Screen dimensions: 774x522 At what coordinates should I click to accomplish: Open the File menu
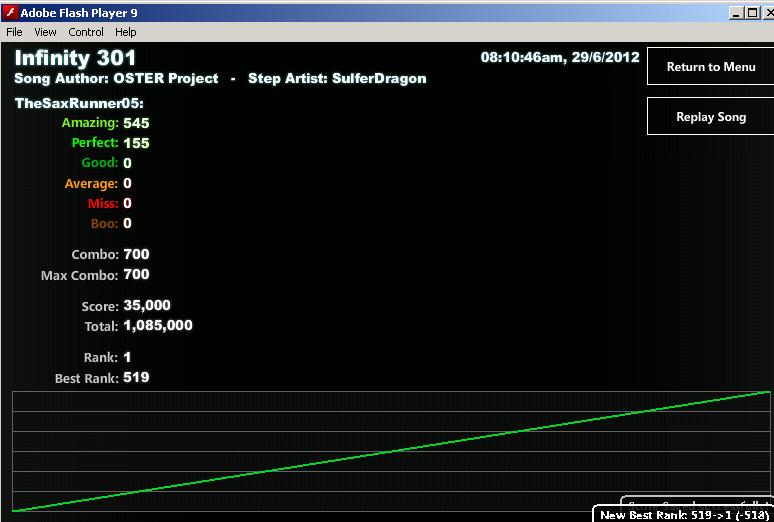pyautogui.click(x=14, y=32)
